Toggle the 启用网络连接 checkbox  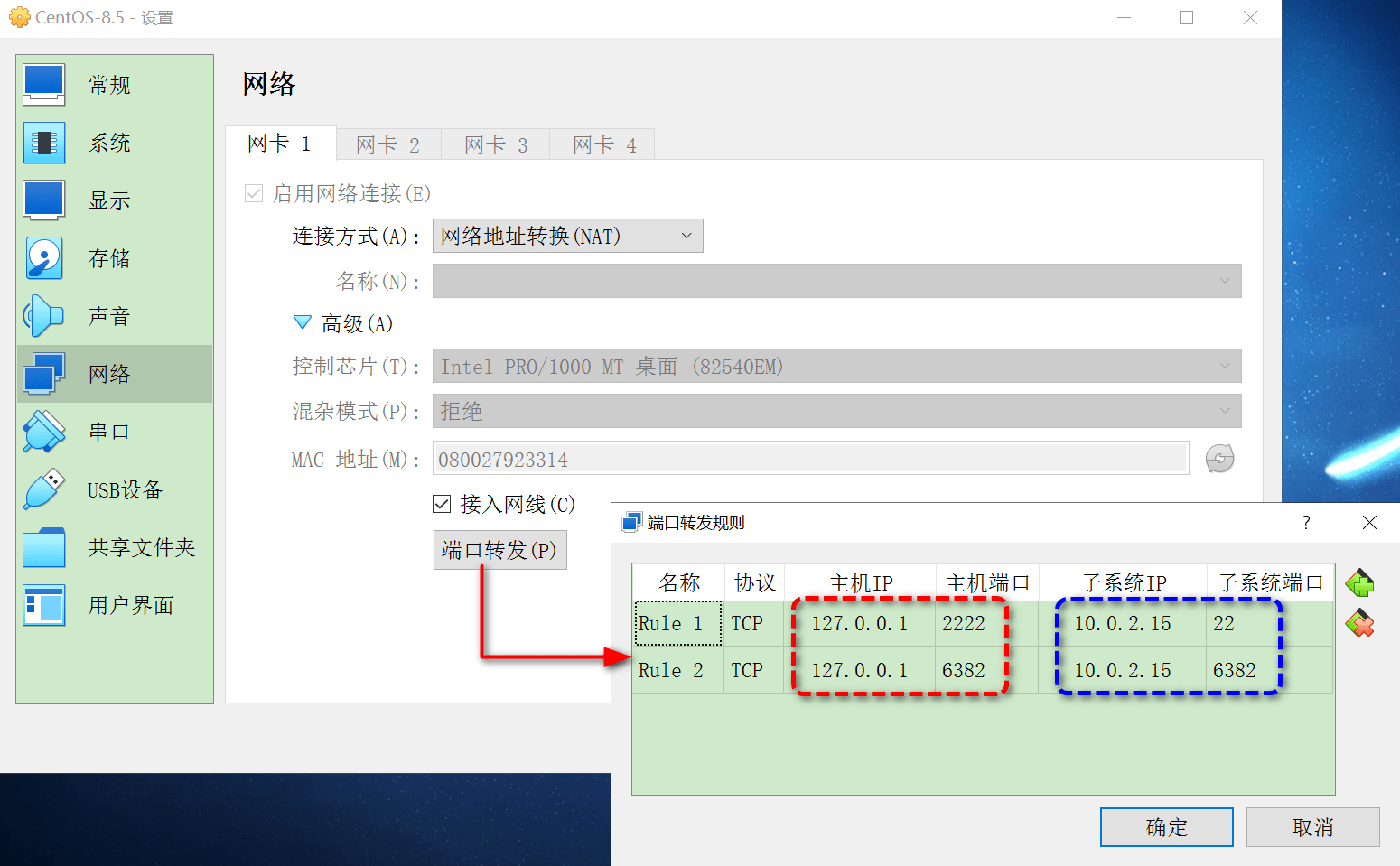(254, 193)
